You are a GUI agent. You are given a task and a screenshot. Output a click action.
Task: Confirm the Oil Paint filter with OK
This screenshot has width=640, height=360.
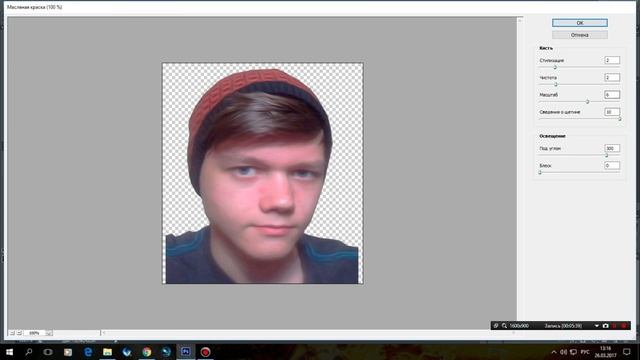[x=580, y=23]
